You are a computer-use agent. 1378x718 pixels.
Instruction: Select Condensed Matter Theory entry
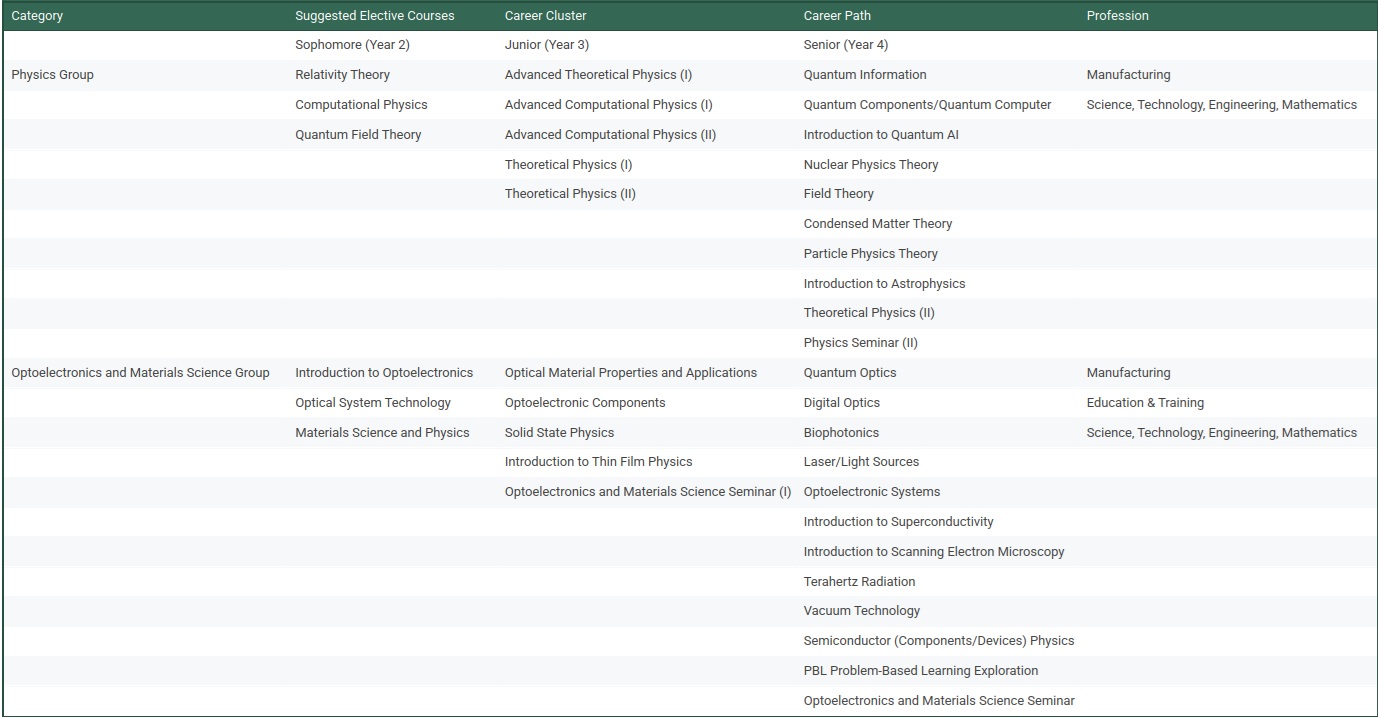click(877, 224)
